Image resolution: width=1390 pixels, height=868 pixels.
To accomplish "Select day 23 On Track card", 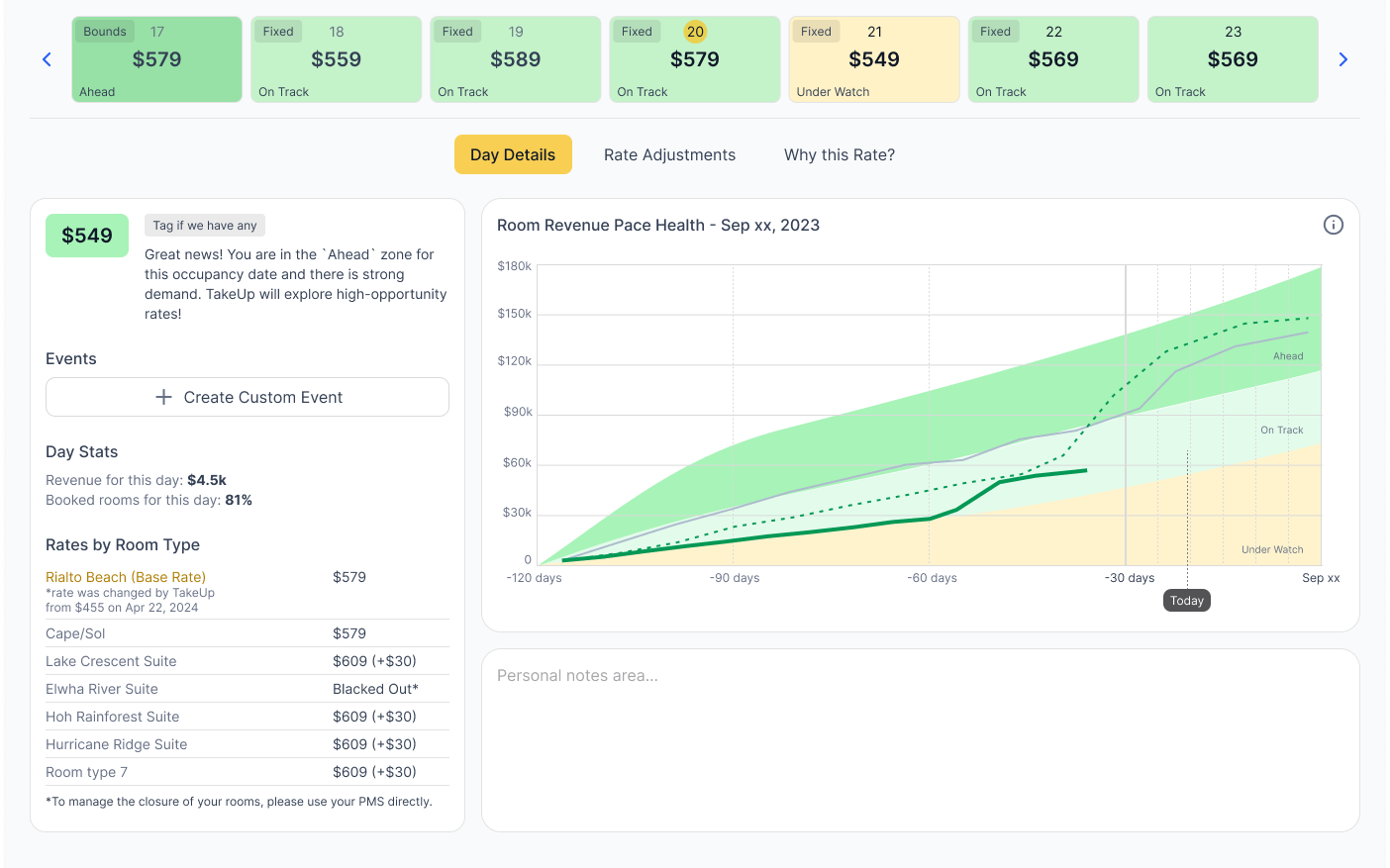I will pos(1232,59).
